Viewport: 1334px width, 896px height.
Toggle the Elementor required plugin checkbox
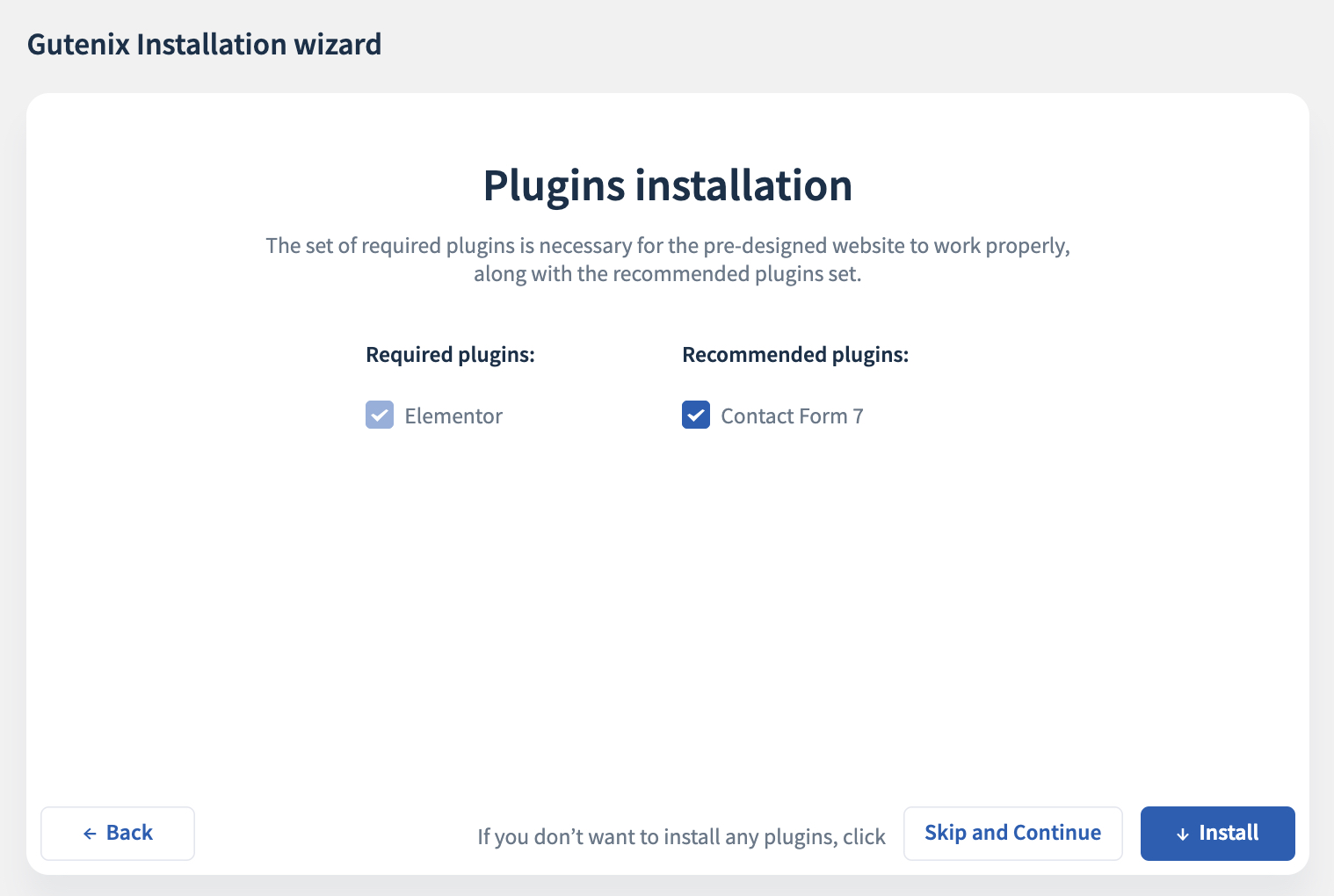[380, 415]
